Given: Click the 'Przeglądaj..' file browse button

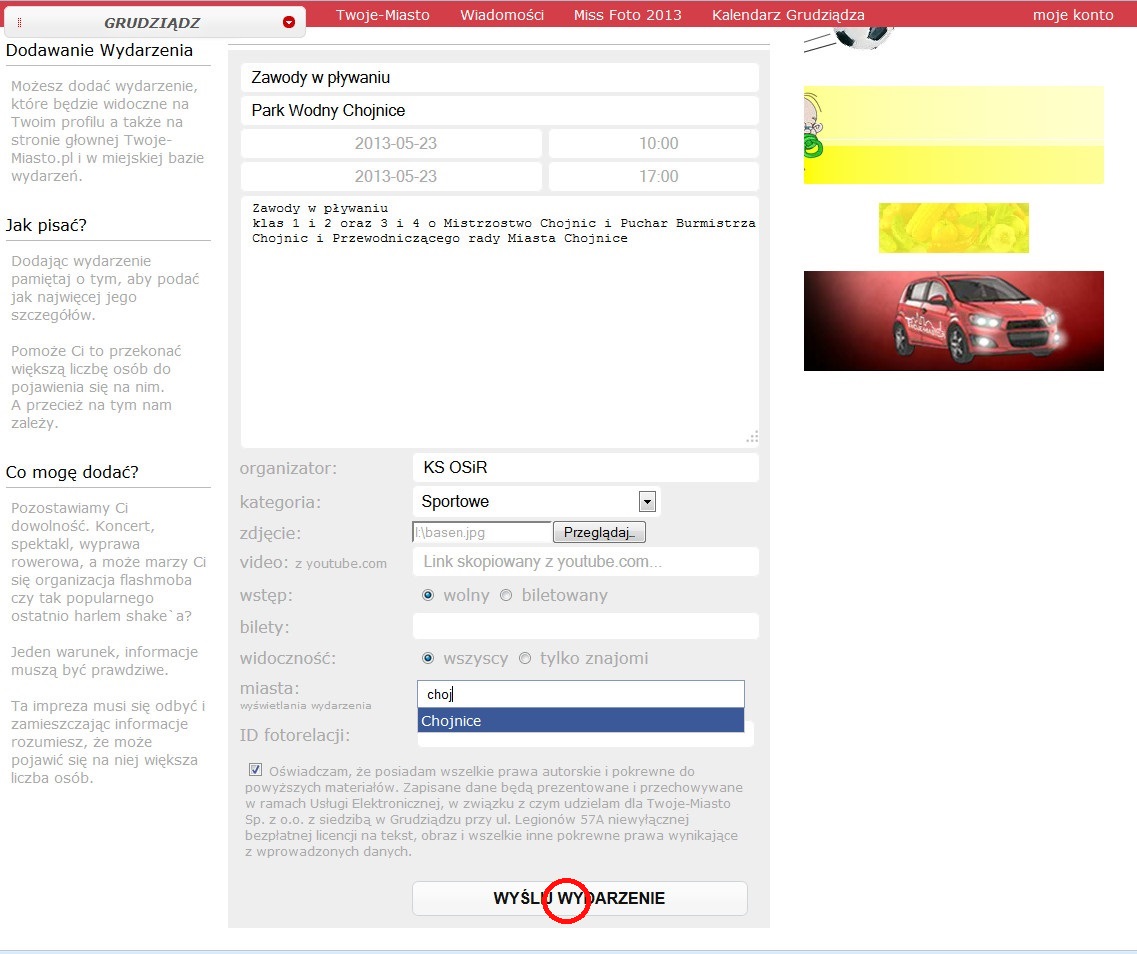Looking at the screenshot, I should tap(599, 532).
